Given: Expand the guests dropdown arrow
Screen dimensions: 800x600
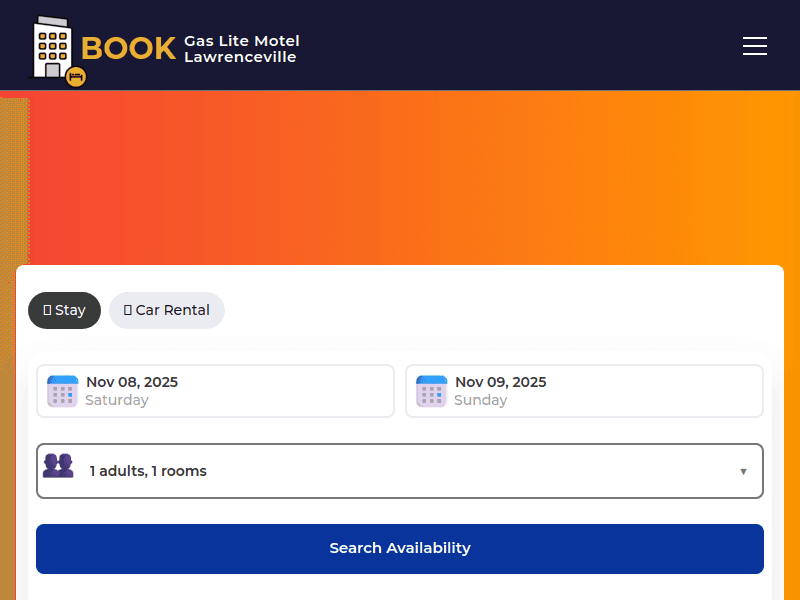Looking at the screenshot, I should point(743,471).
